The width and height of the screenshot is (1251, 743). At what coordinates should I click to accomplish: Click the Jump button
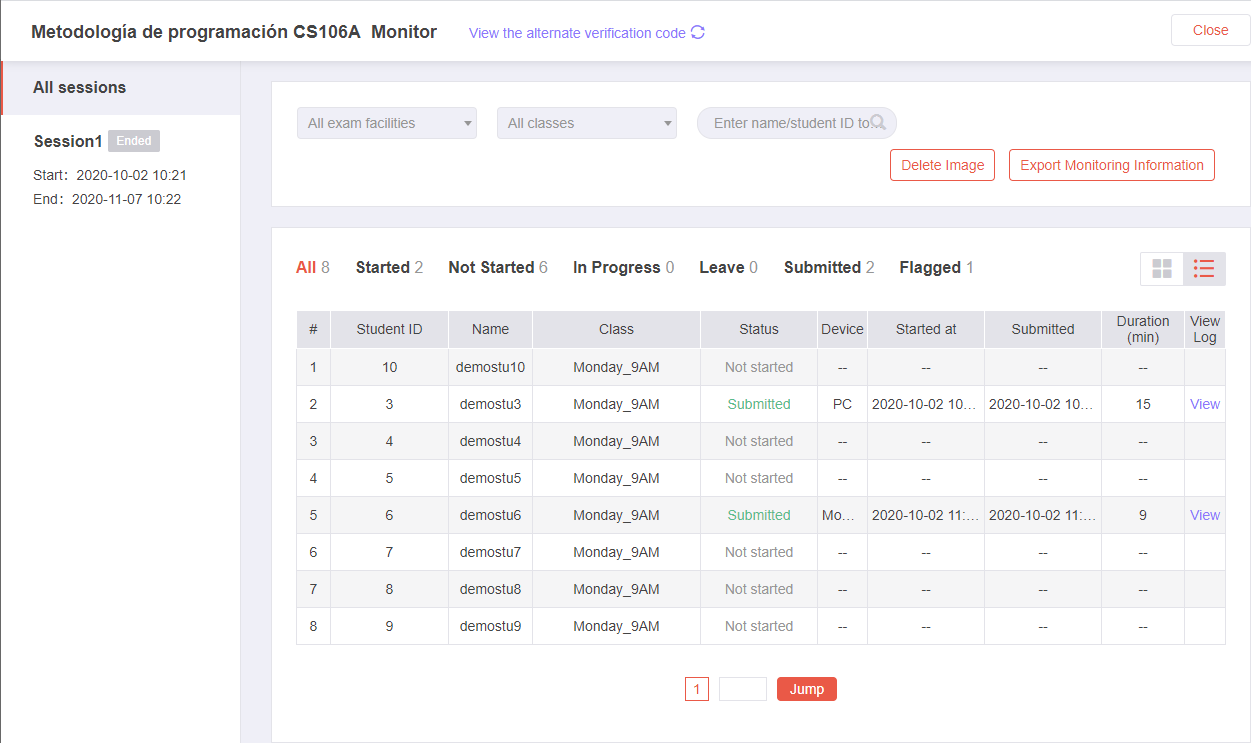[x=807, y=689]
